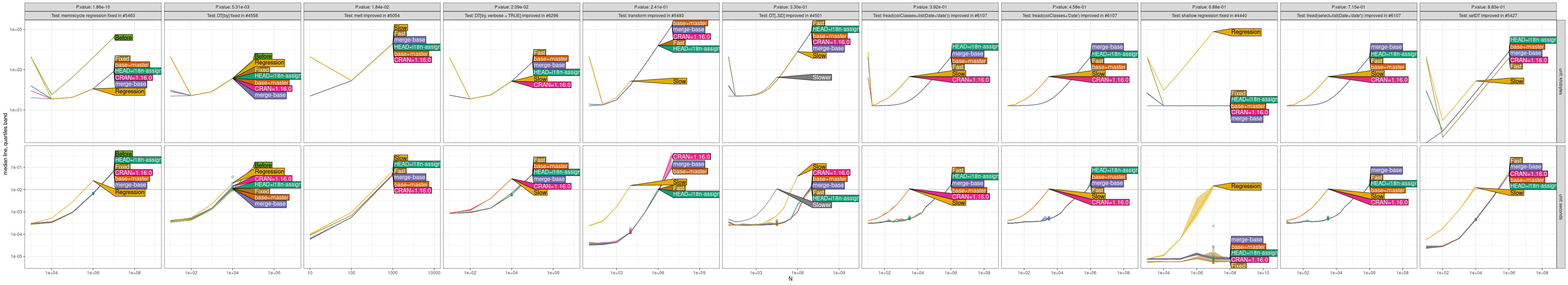1568x285 pixels.
Task: Click the gray 'Slower' label in DT[,.SD] kilobytes plot
Action: [821, 77]
